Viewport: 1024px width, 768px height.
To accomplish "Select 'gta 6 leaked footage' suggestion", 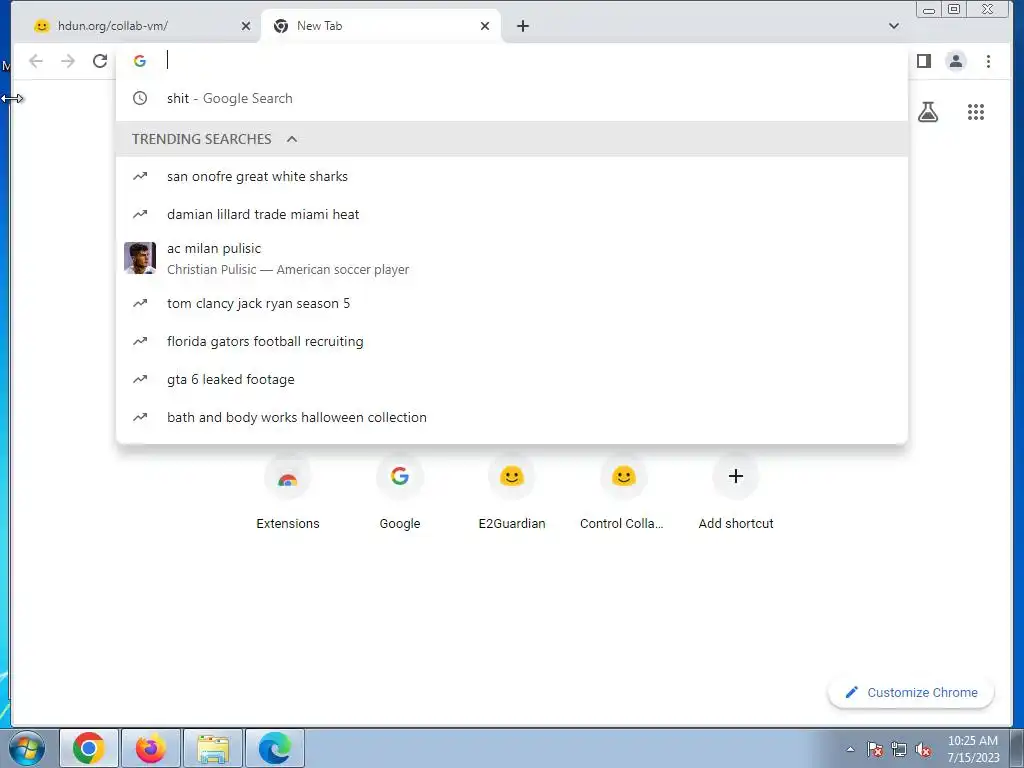I will tap(512, 379).
